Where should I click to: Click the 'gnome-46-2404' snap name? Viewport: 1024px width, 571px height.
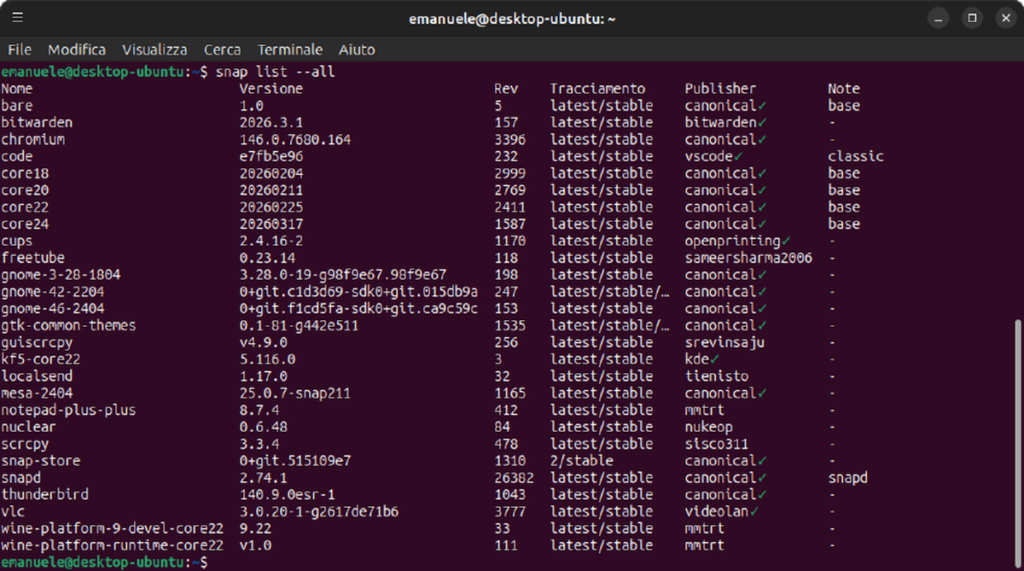53,309
